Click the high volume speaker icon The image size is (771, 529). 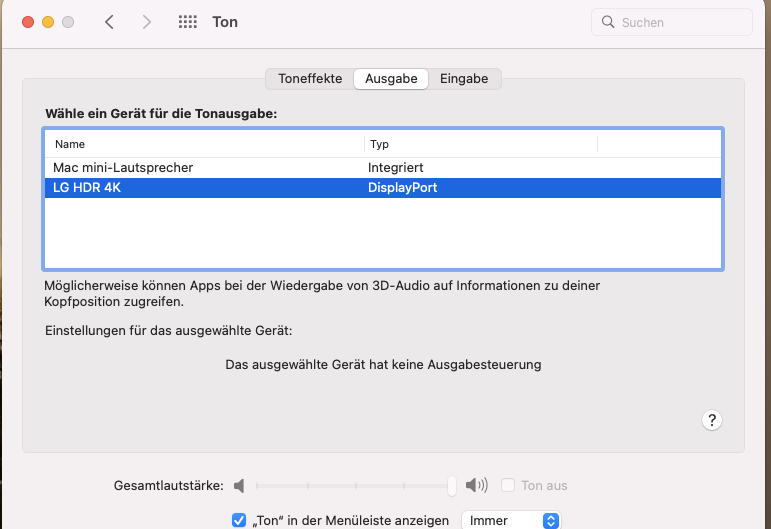tap(477, 486)
